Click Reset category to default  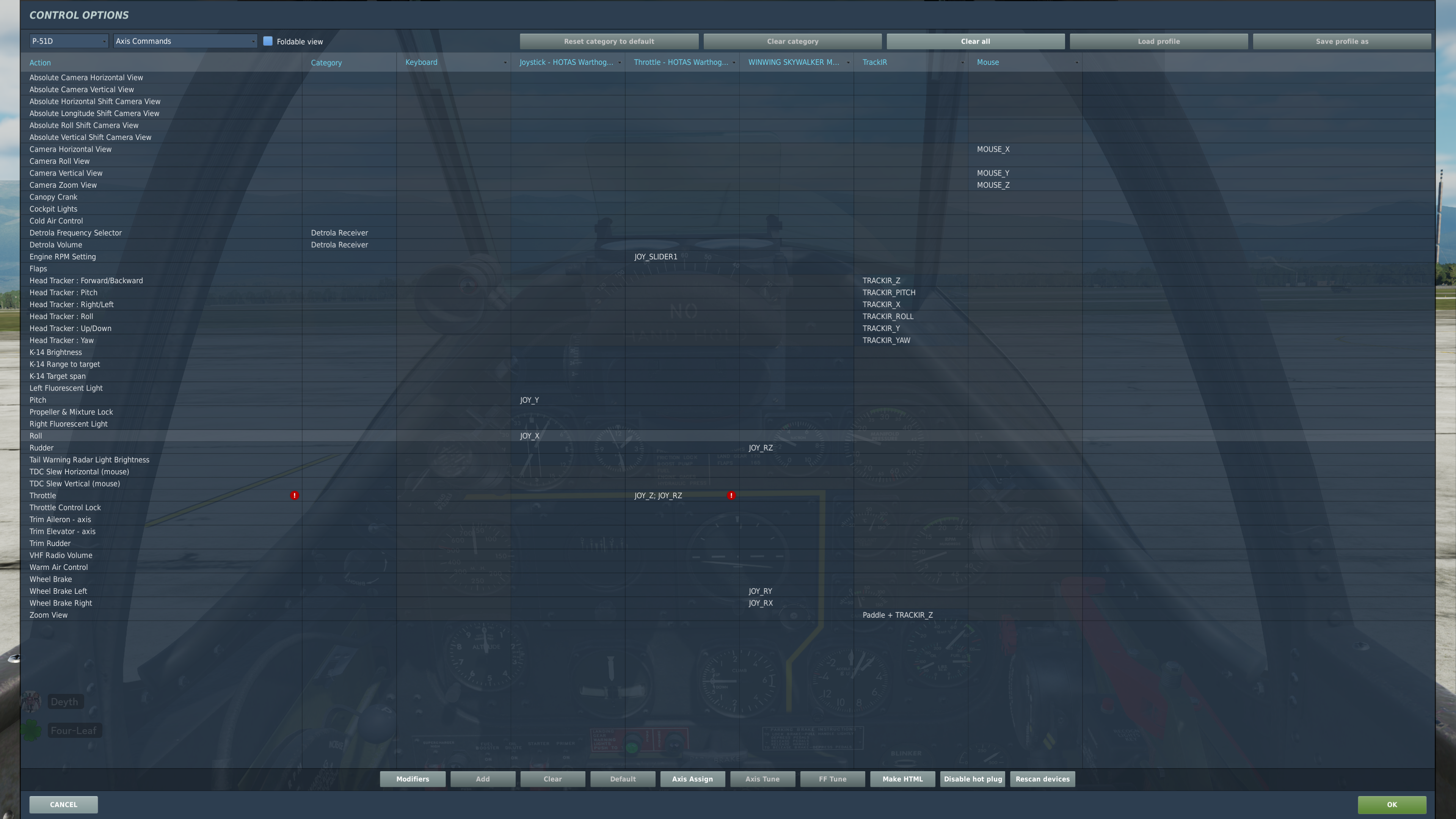click(609, 41)
